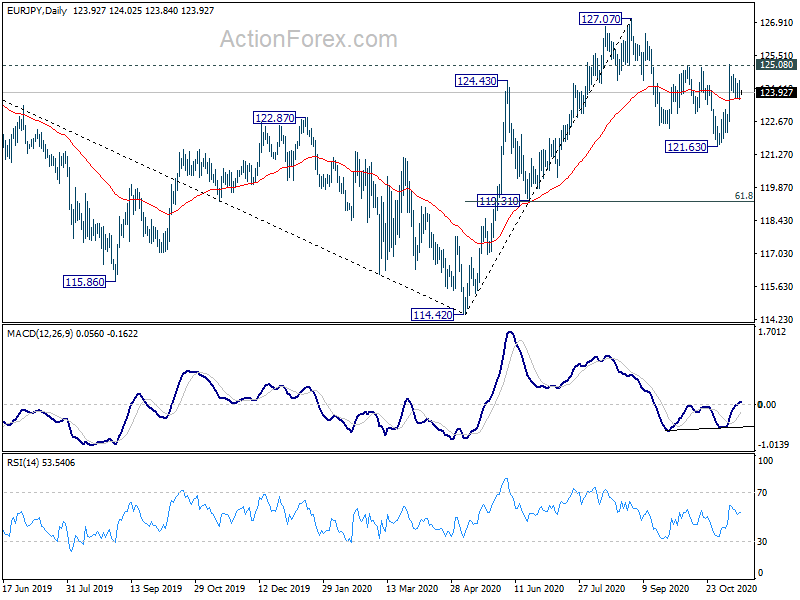Click the 61.8 Fibonacci level label

tap(744, 196)
